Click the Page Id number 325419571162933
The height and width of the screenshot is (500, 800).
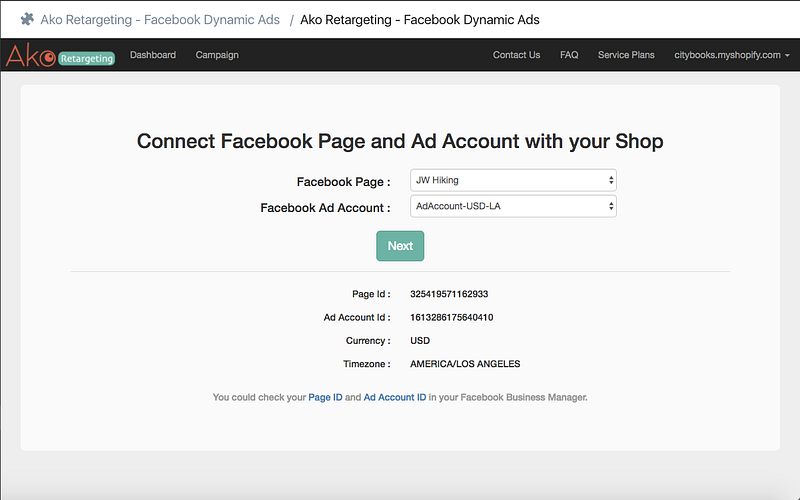(x=449, y=294)
